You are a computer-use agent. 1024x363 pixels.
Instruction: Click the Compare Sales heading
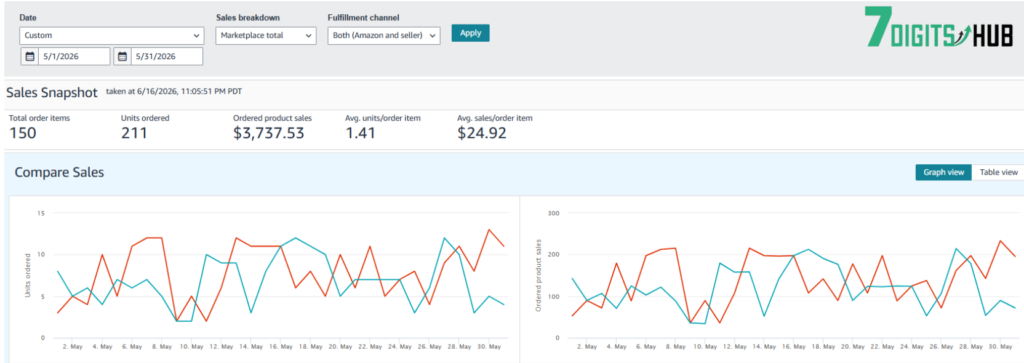pos(59,172)
